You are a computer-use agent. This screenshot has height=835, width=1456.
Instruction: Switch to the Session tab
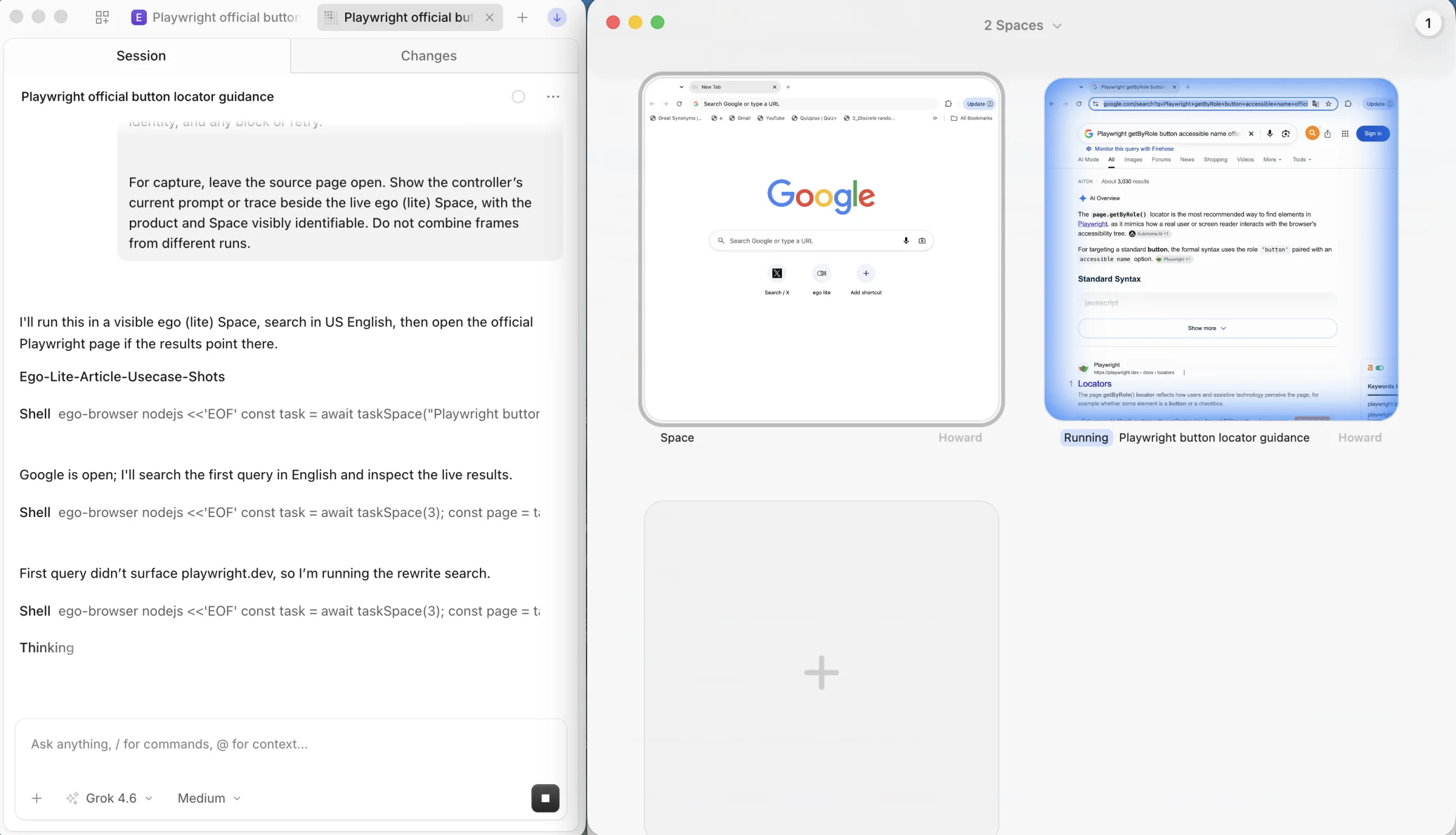[141, 56]
